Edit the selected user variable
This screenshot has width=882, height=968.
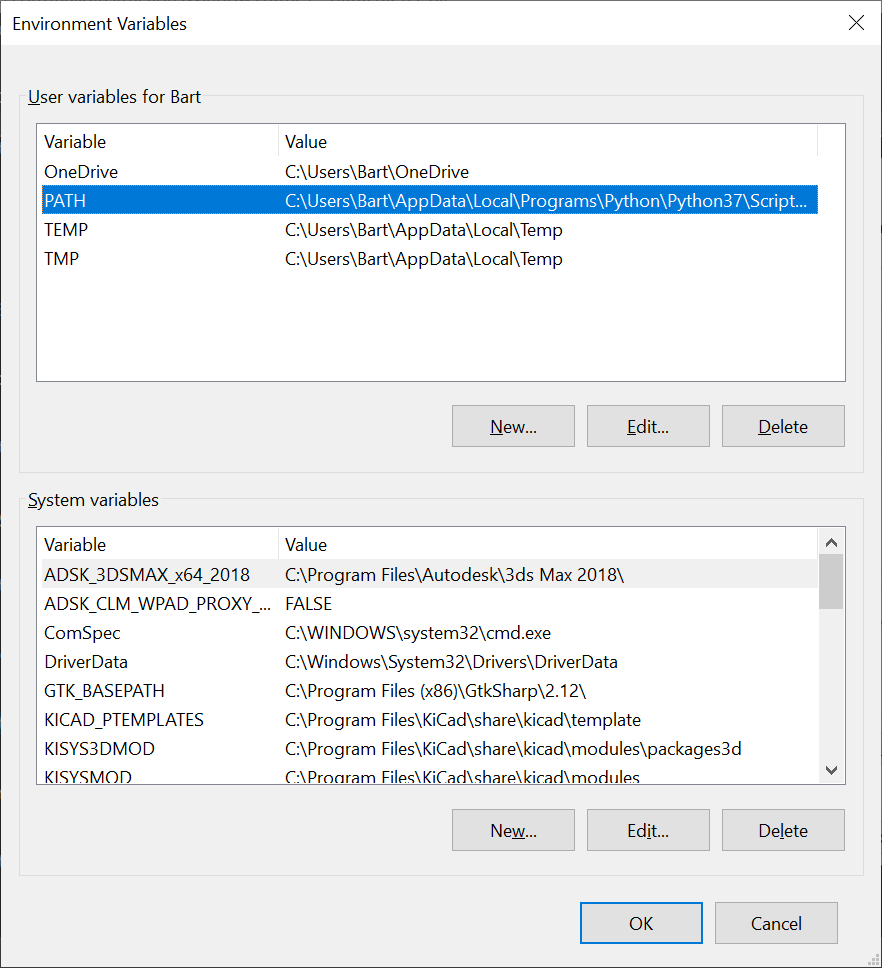(648, 426)
